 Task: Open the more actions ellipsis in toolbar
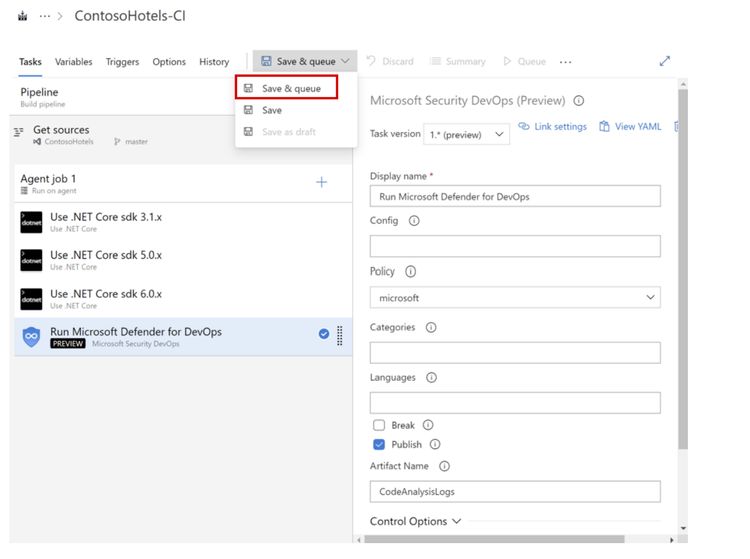pyautogui.click(x=566, y=62)
